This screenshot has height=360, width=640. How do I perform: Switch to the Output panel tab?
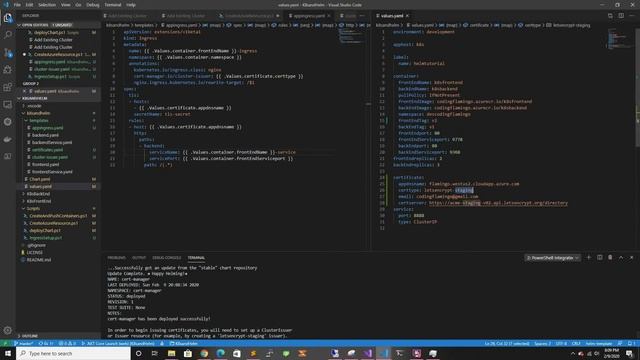(139, 258)
